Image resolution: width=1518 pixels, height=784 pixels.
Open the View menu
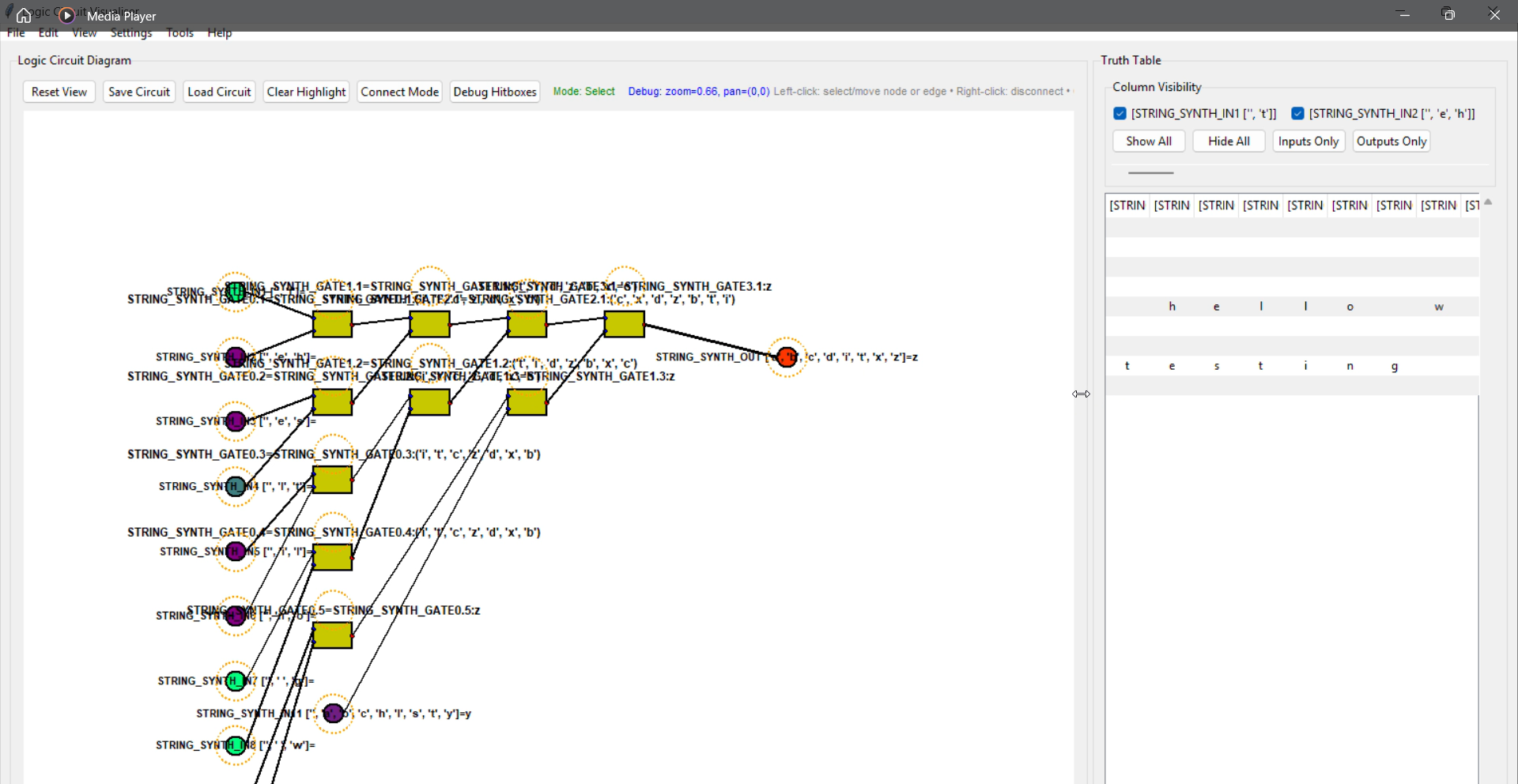(x=84, y=32)
